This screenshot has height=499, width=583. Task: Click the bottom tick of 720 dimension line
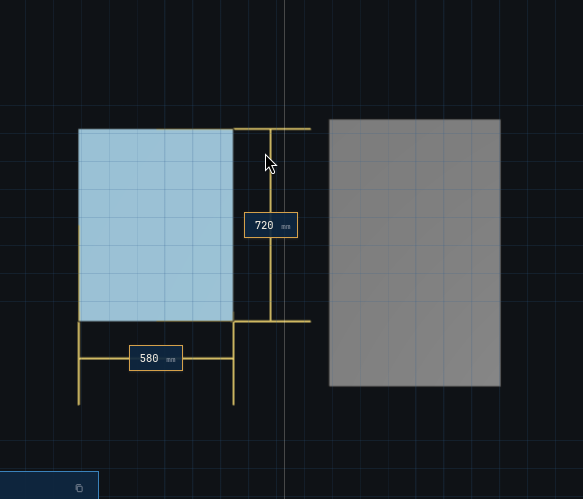tap(272, 321)
